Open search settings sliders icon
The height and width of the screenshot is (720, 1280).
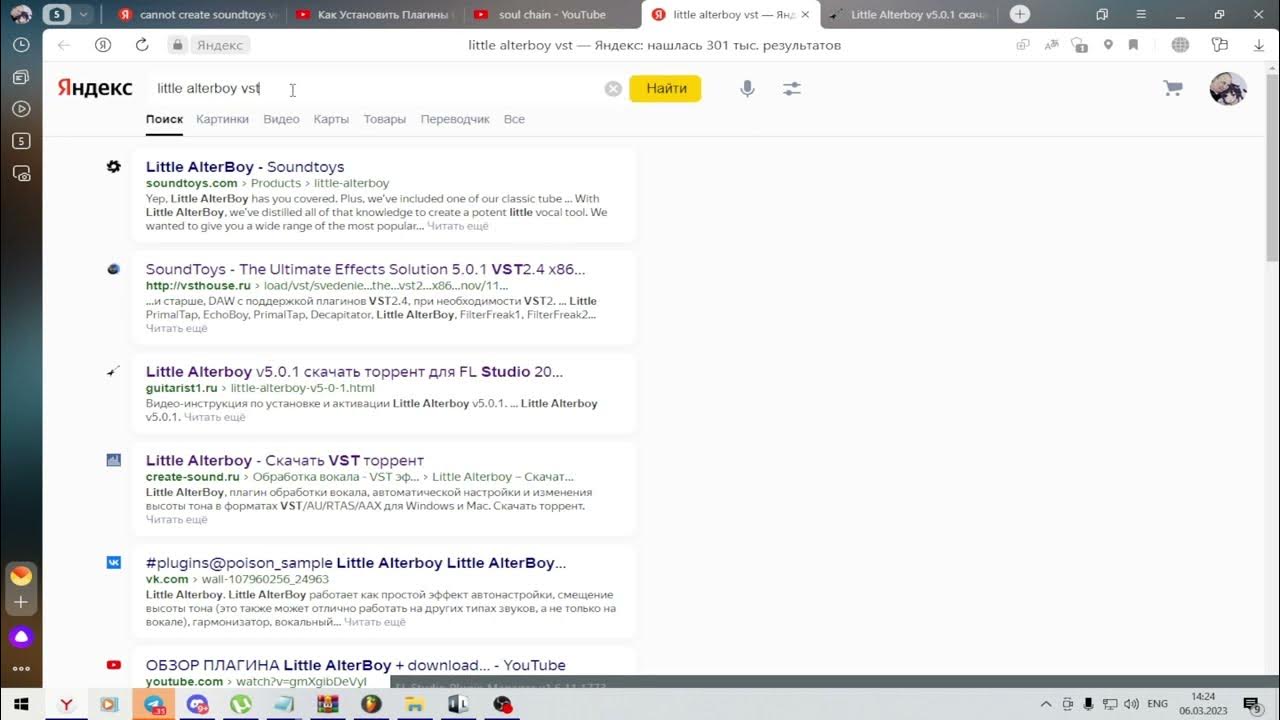[792, 88]
